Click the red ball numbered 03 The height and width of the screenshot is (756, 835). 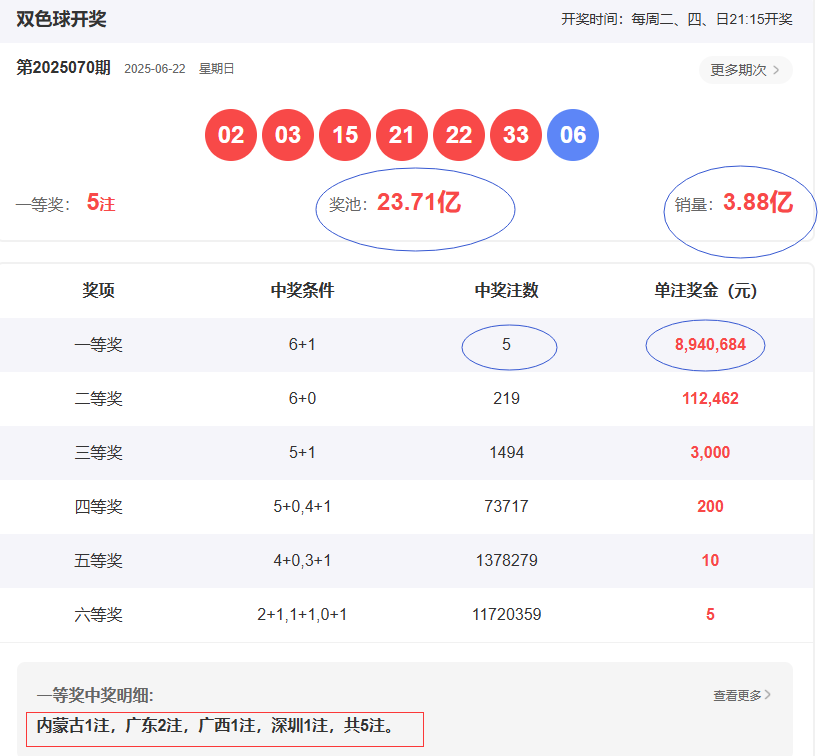click(288, 135)
